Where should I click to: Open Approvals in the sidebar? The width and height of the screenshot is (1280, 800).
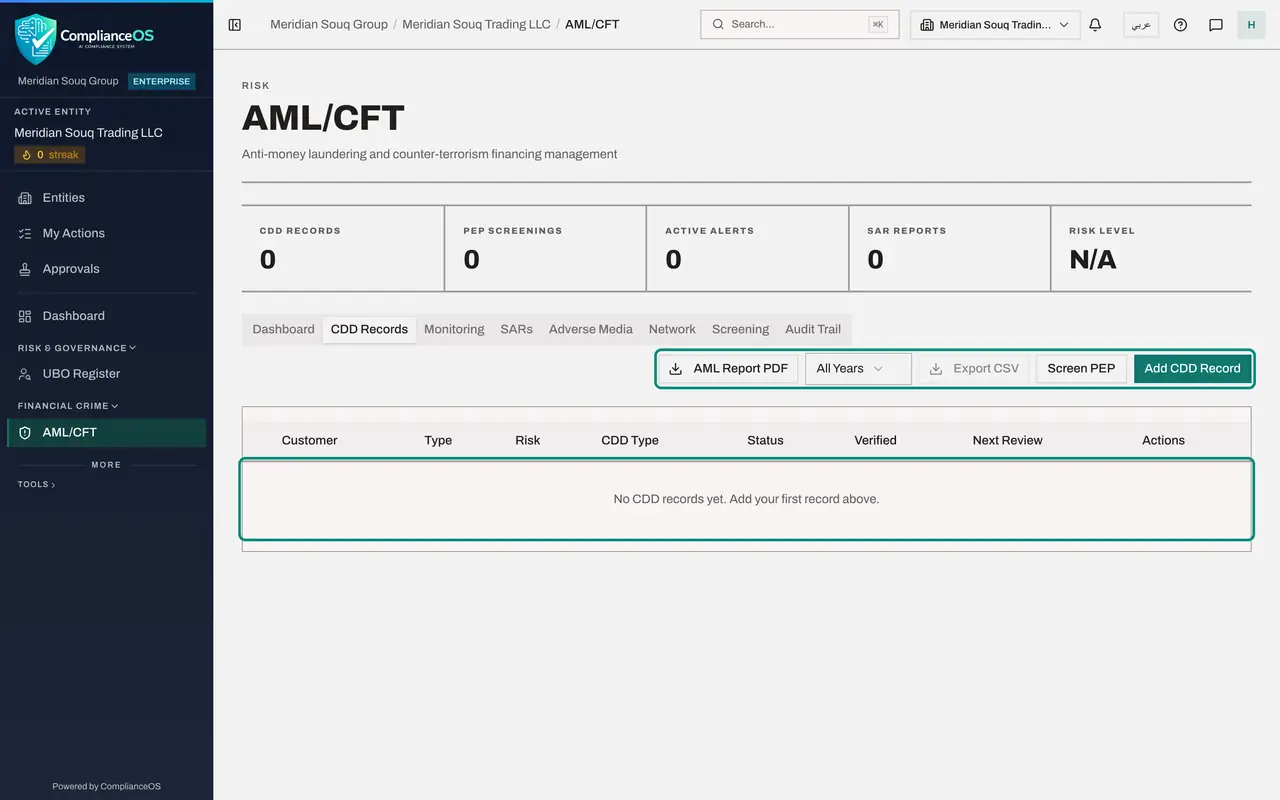coord(106,269)
